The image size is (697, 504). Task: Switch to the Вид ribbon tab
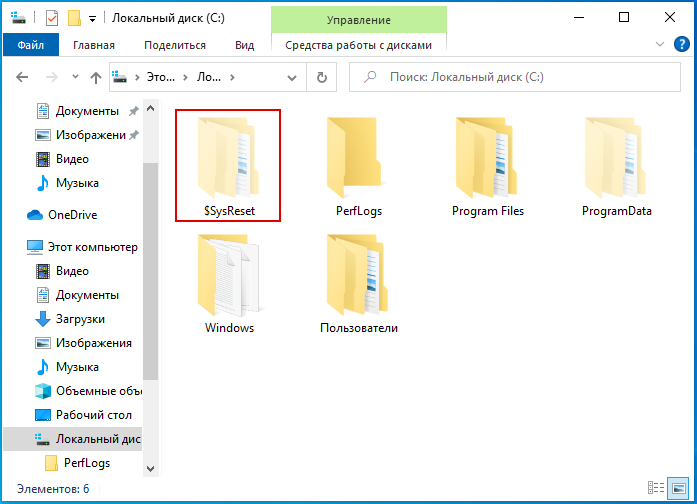pos(244,45)
